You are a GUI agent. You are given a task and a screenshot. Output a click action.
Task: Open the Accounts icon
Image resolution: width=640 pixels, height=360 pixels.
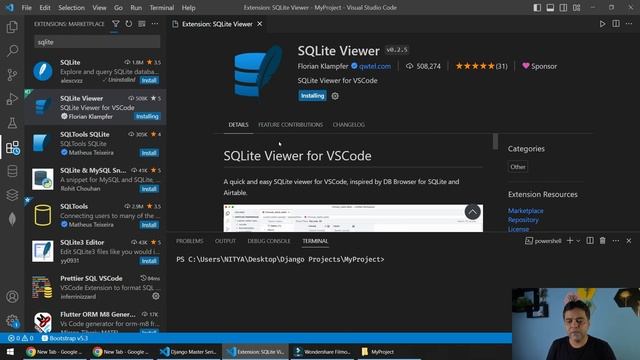(x=12, y=297)
